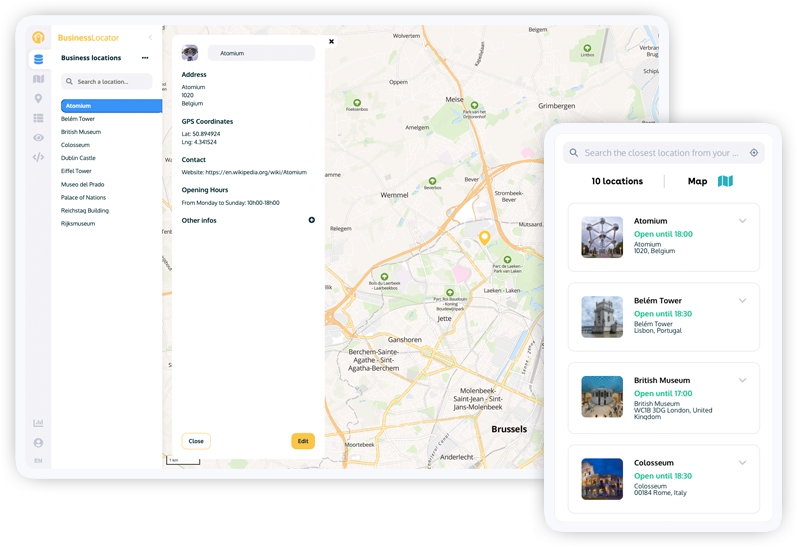The height and width of the screenshot is (547, 797).
Task: Open the statistics chart sidebar icon
Action: (38, 423)
